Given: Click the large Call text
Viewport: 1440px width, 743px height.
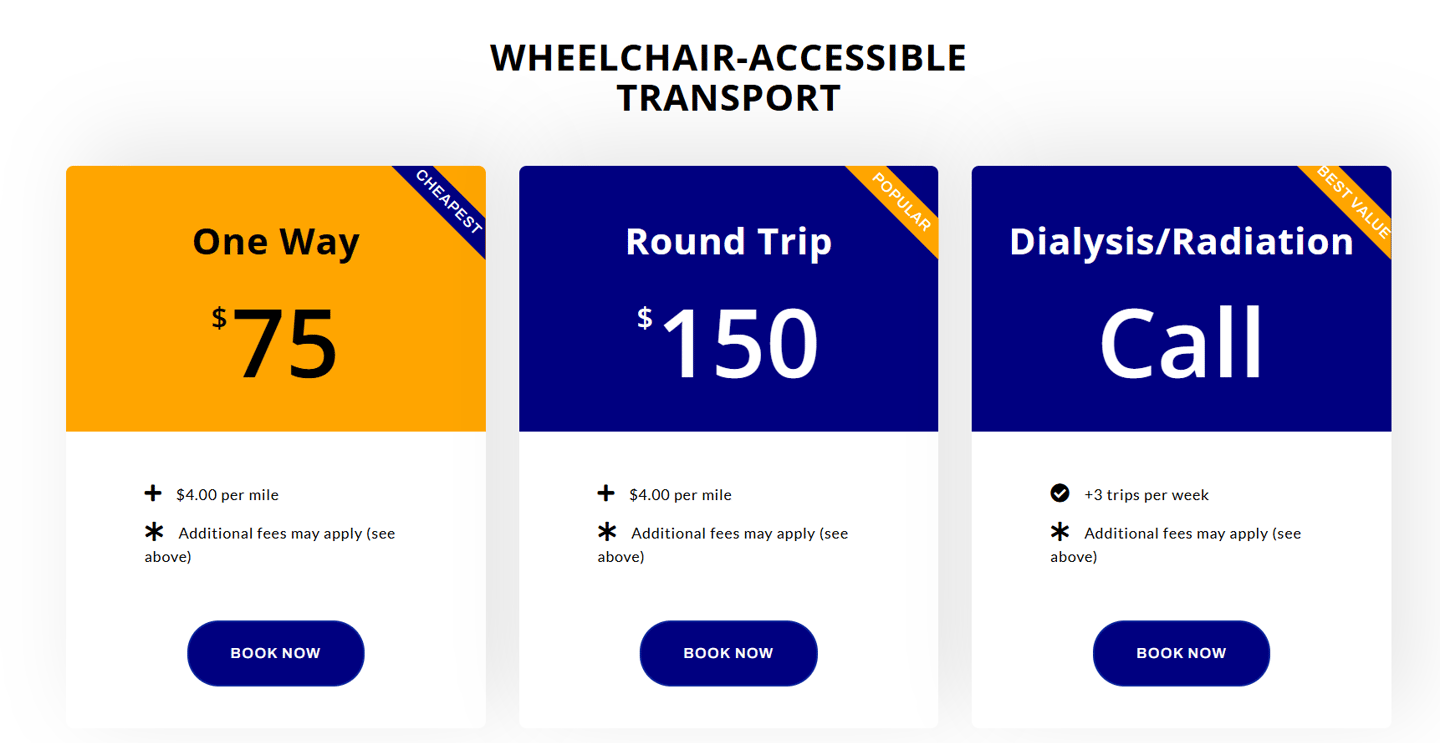Looking at the screenshot, I should (1181, 343).
